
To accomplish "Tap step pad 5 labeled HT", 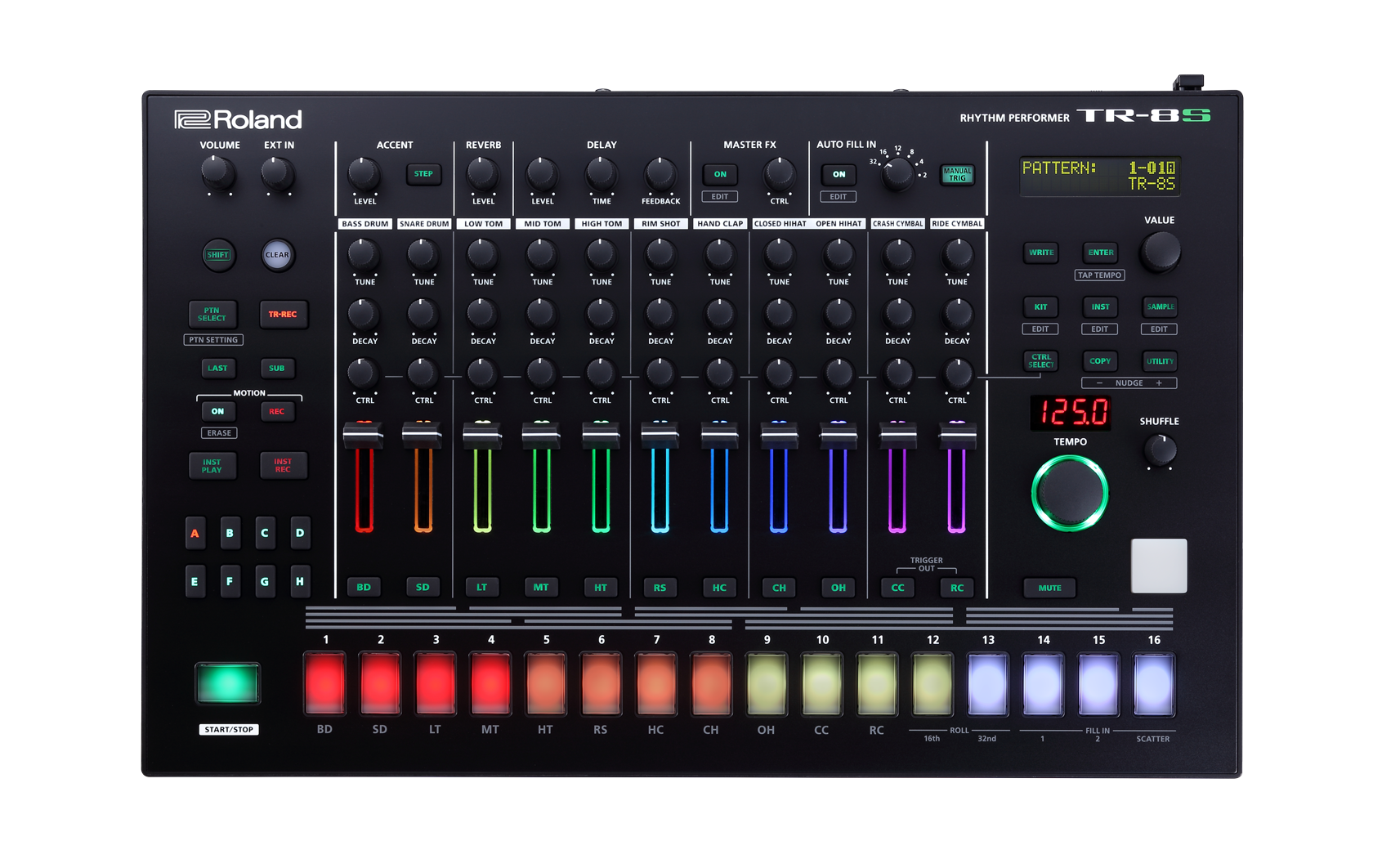I will coord(546,684).
